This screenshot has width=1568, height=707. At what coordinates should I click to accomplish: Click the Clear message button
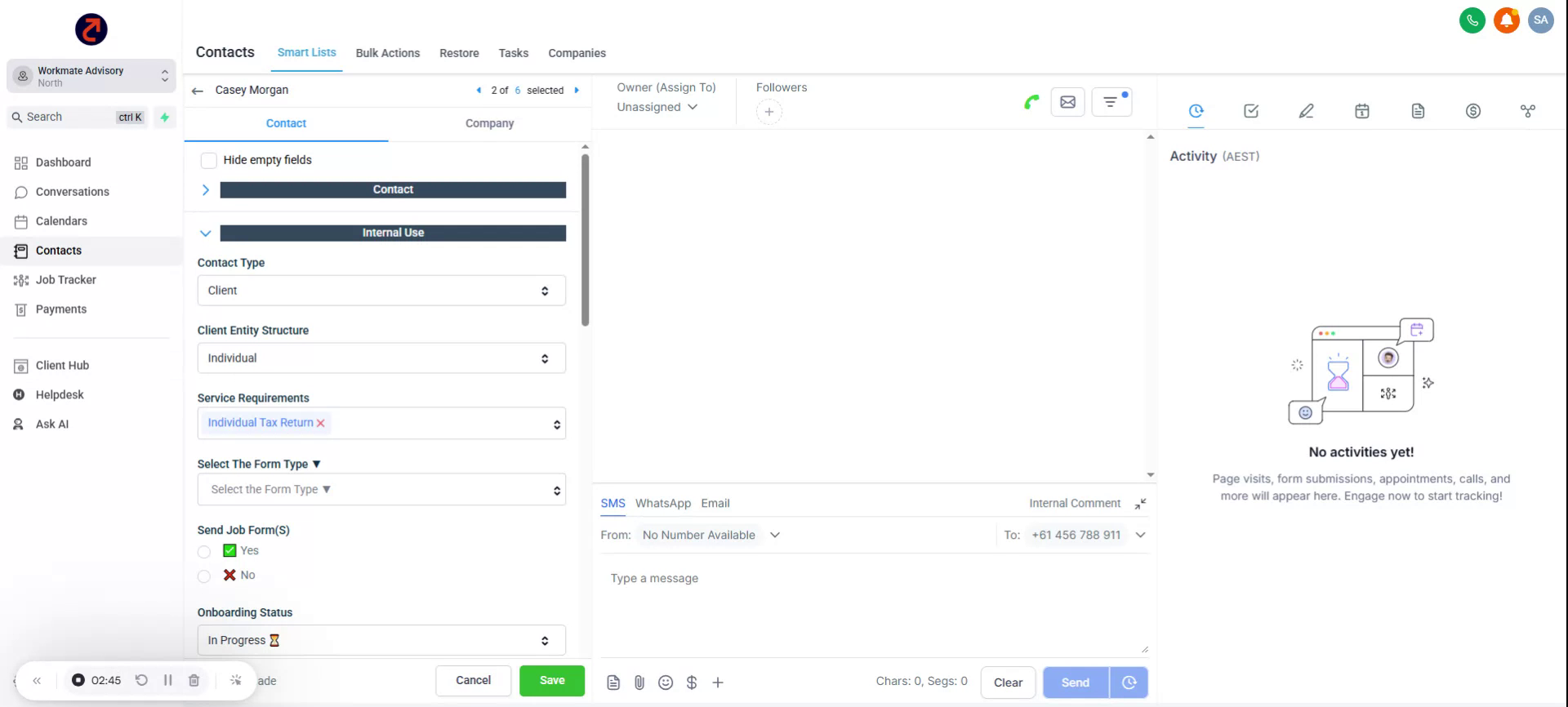pos(1008,683)
